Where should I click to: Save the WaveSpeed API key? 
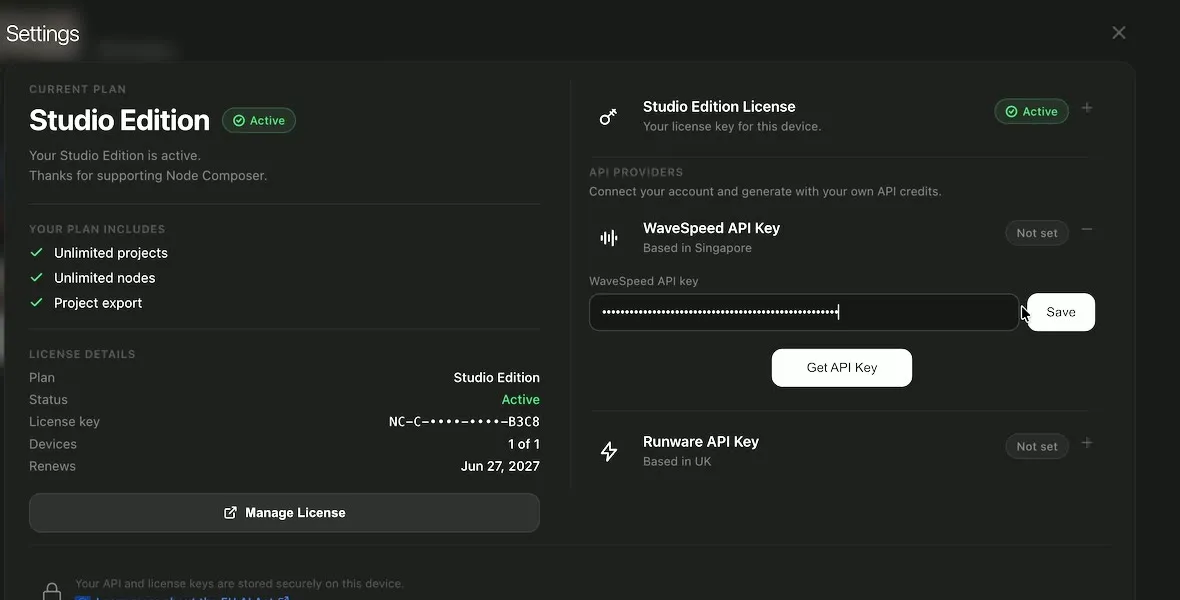click(1060, 312)
